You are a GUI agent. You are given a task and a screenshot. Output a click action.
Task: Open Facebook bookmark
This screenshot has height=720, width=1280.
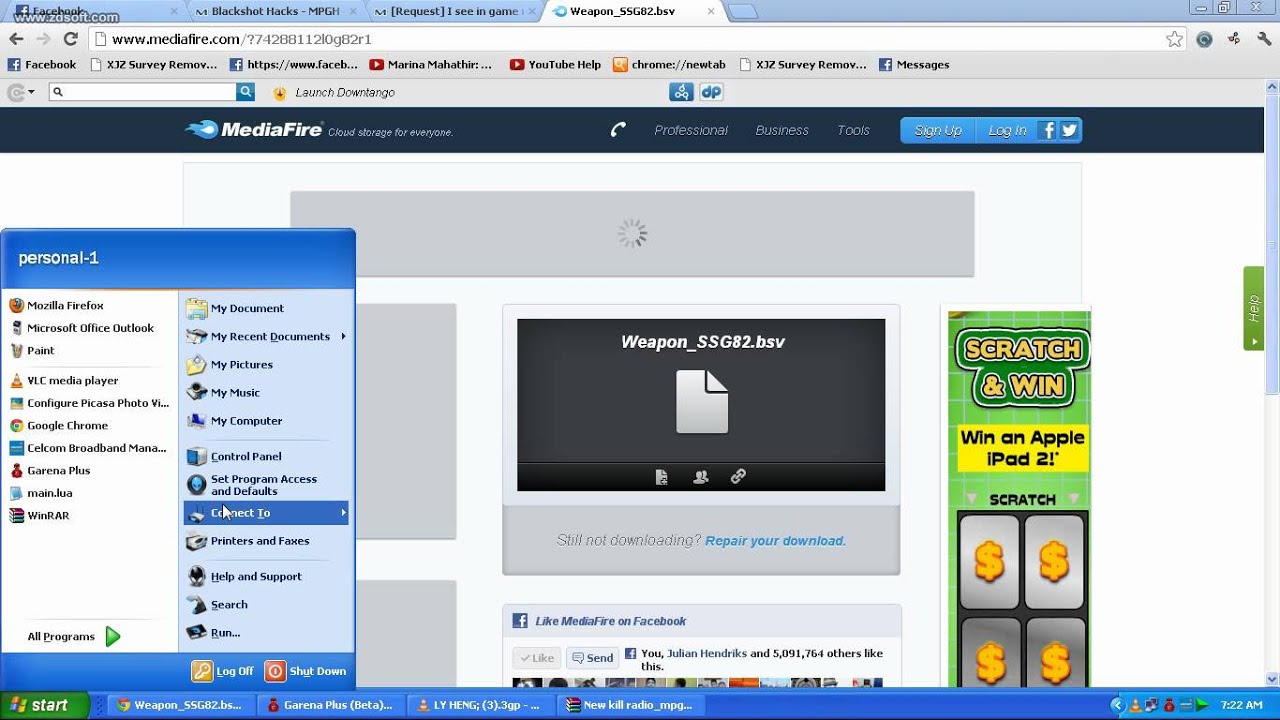[x=42, y=64]
